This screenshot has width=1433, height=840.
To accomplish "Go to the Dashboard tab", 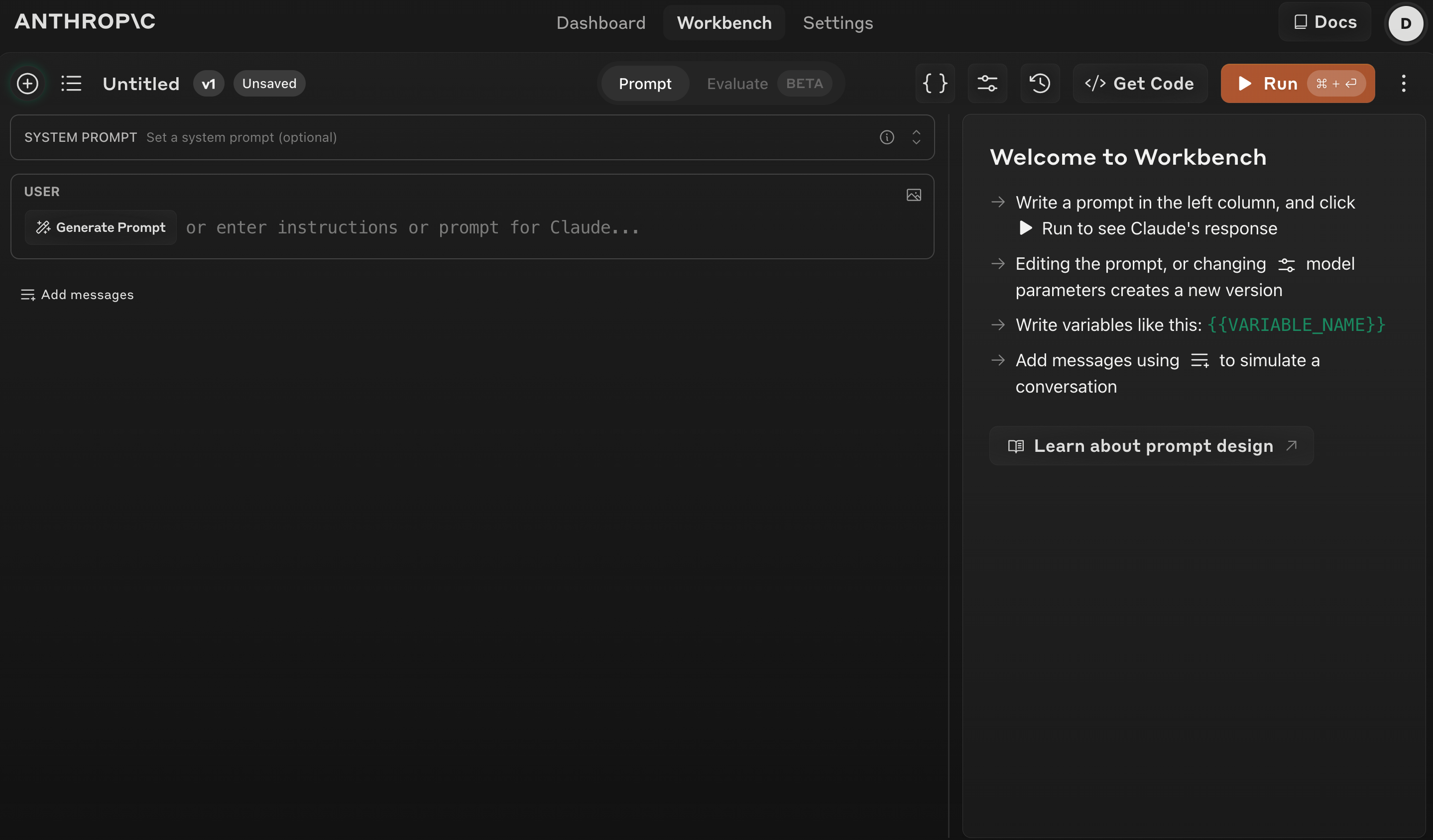I will [600, 23].
